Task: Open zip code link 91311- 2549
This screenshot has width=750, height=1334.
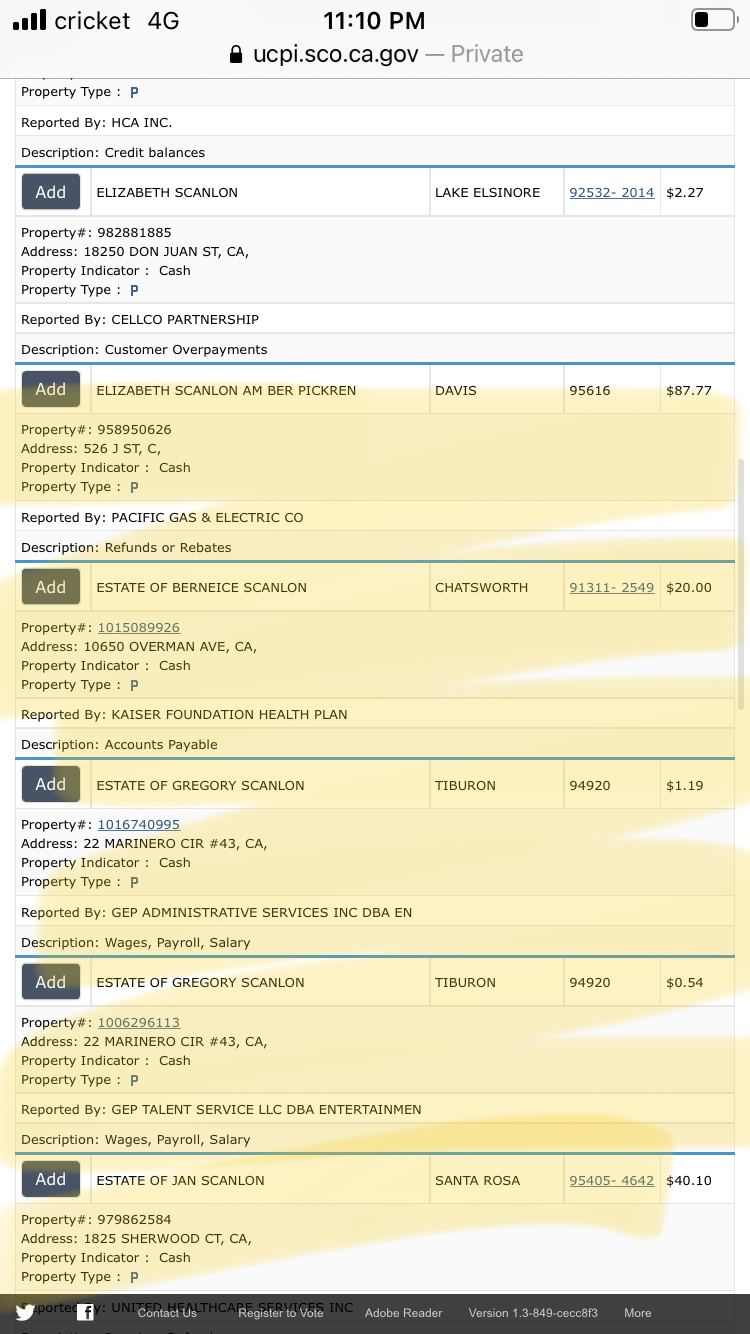Action: (612, 587)
